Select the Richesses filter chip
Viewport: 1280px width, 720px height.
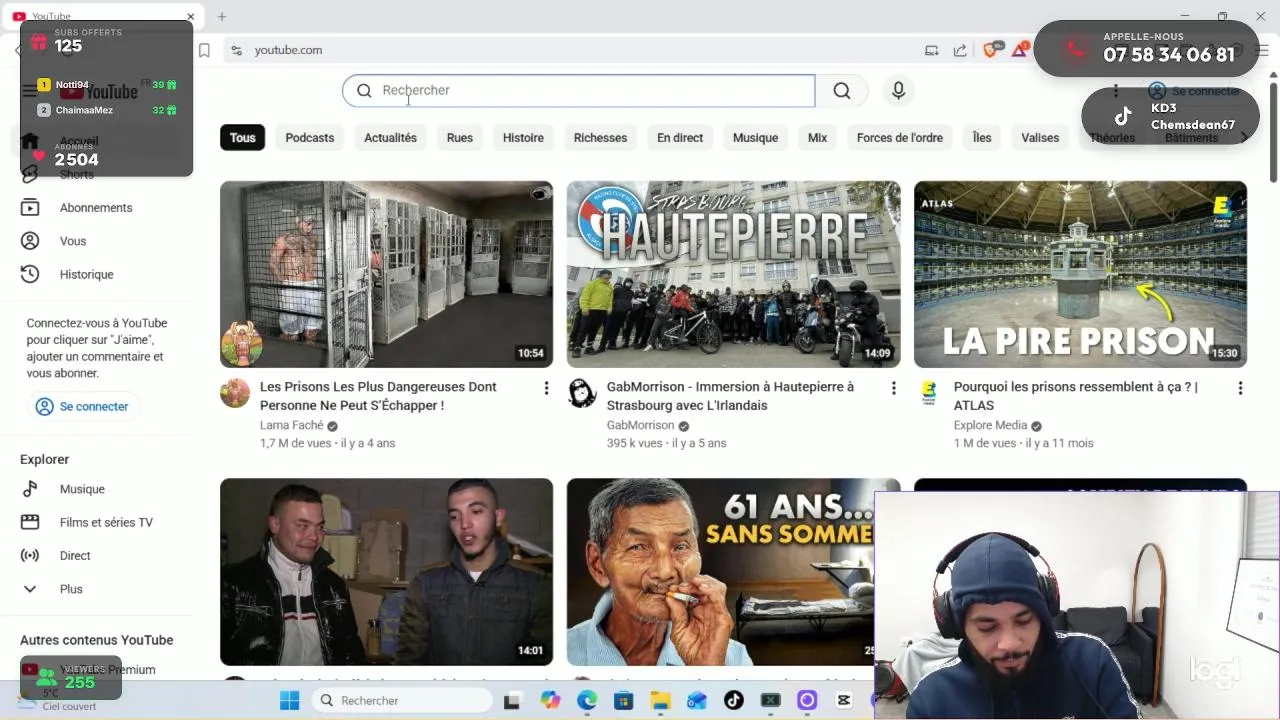600,138
